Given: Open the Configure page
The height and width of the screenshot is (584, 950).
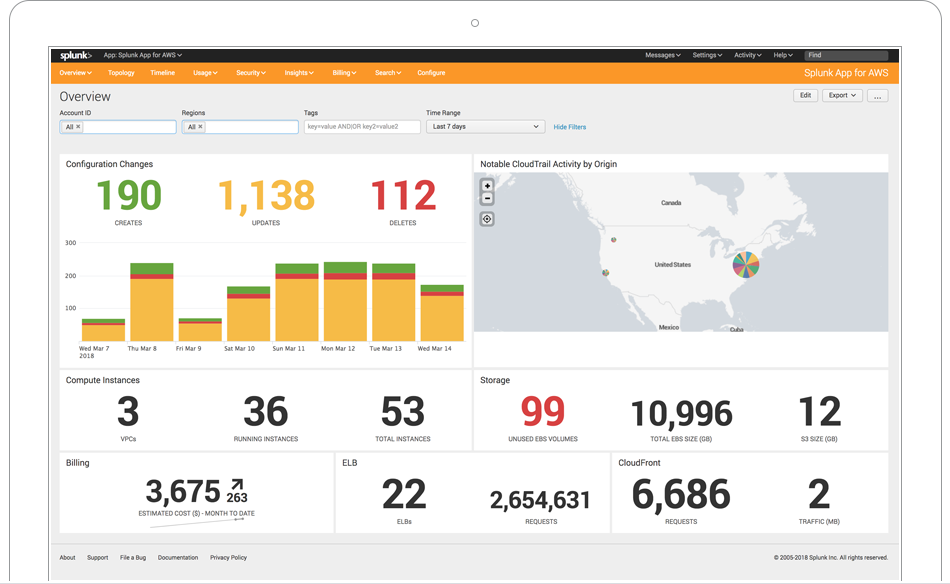Looking at the screenshot, I should tap(431, 73).
